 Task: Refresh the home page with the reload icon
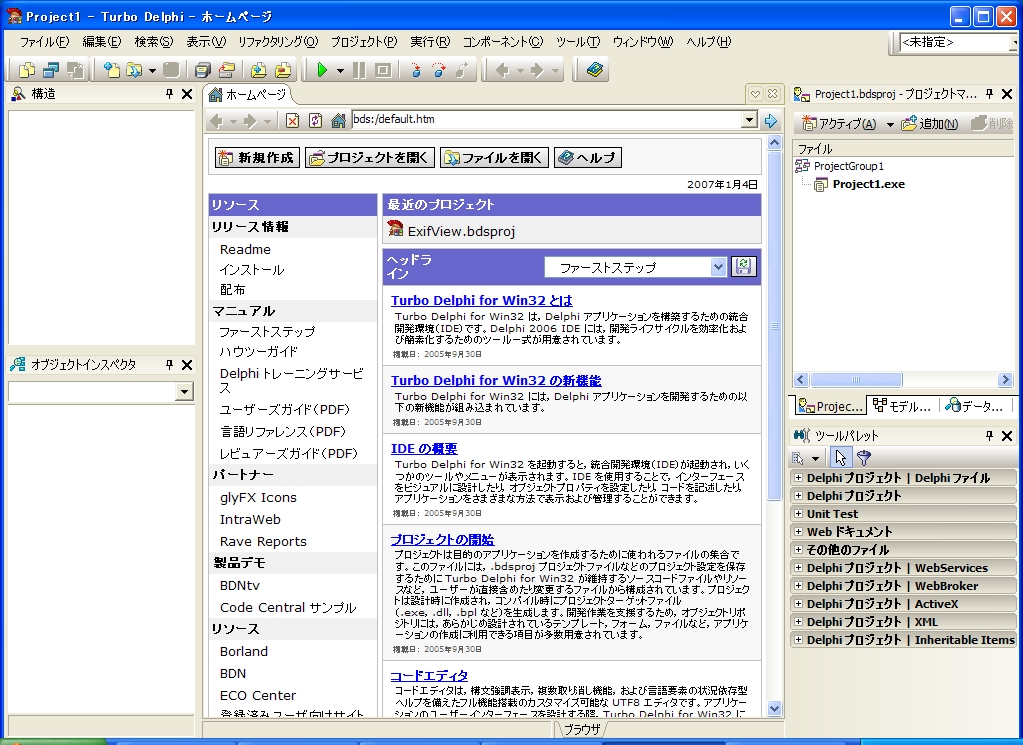point(316,120)
